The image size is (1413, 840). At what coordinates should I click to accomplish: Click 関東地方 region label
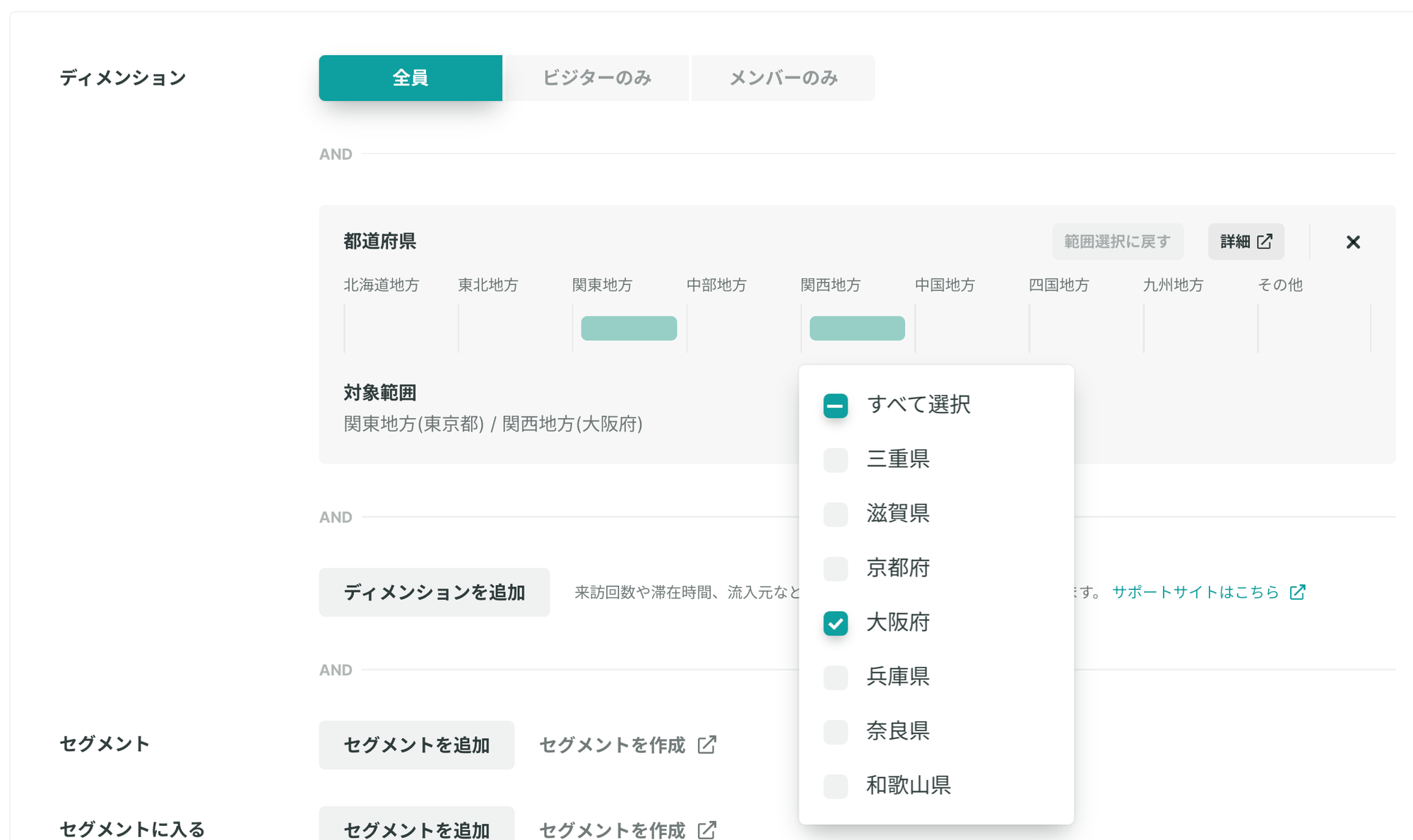coord(603,285)
